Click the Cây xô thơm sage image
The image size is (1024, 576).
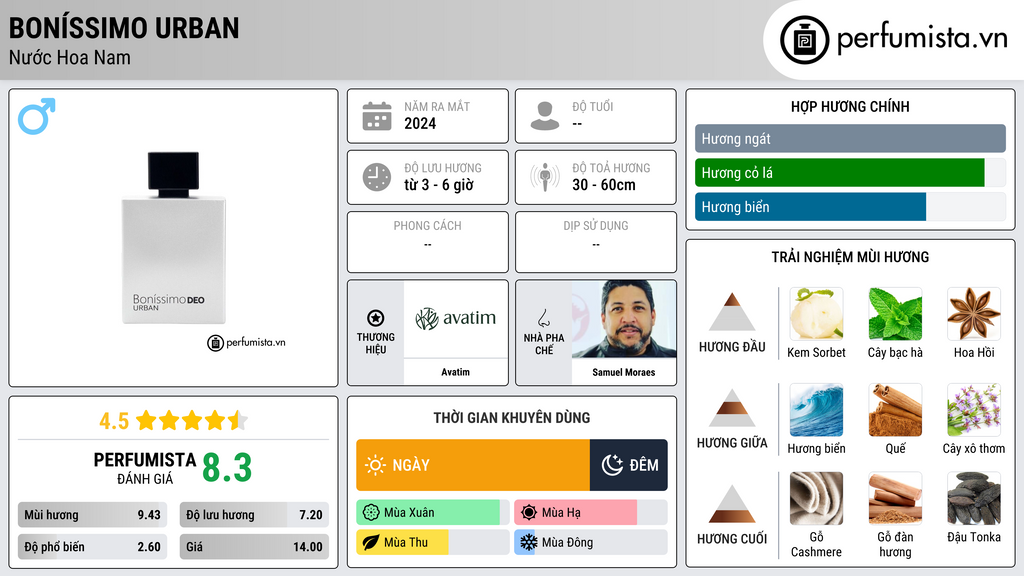[x=974, y=410]
